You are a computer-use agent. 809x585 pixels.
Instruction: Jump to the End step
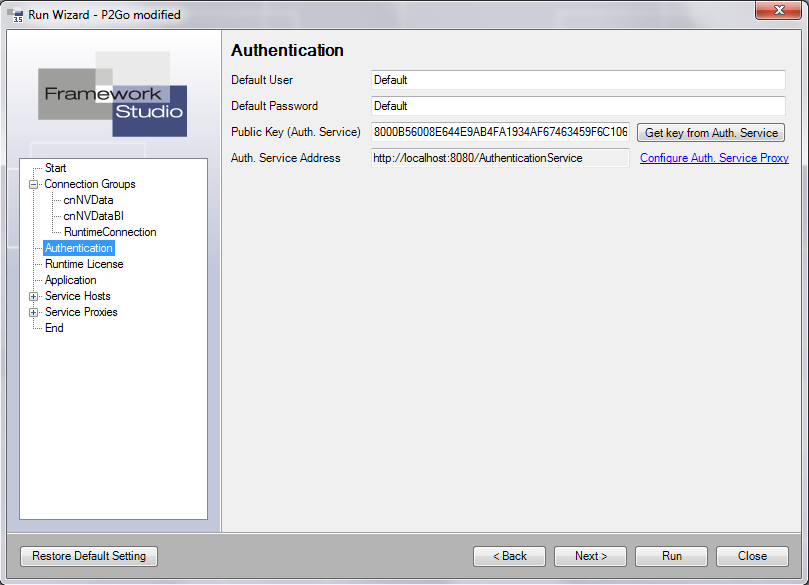pyautogui.click(x=54, y=328)
